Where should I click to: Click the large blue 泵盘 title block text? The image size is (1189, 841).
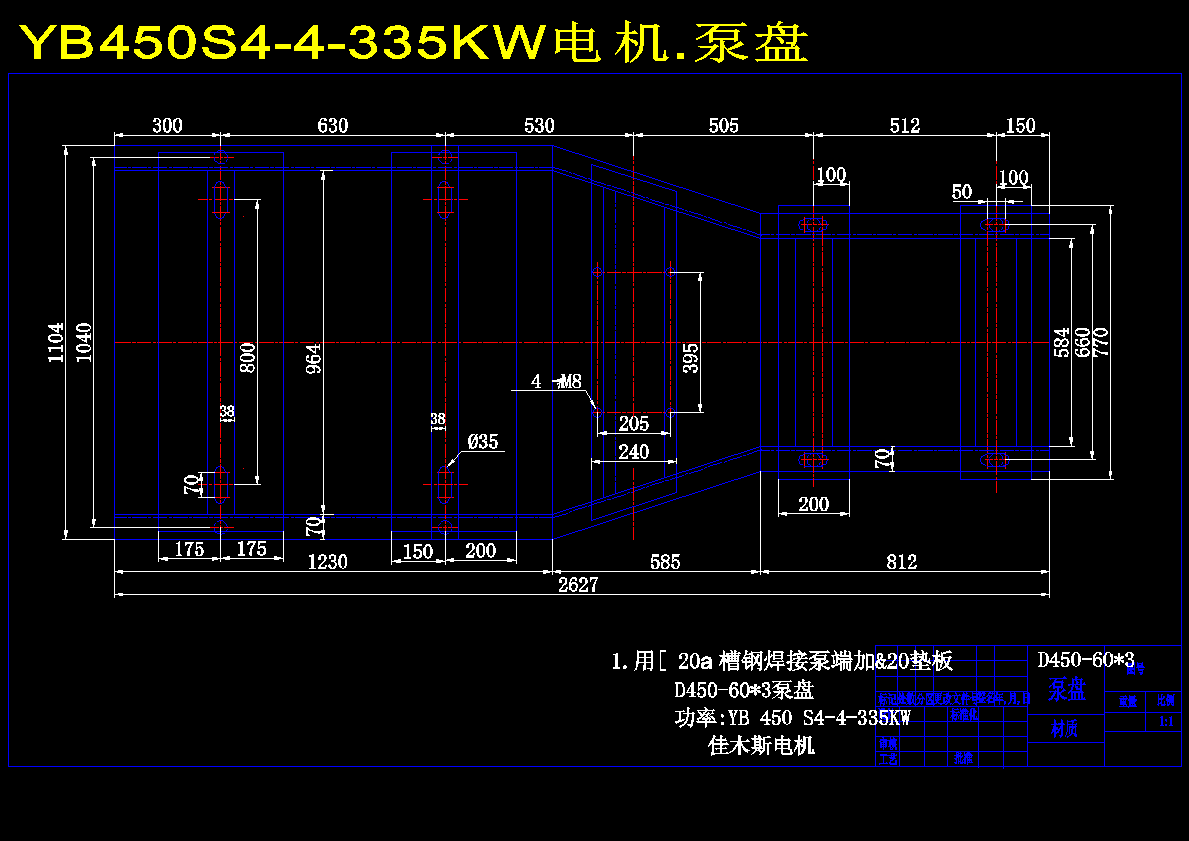1067,689
